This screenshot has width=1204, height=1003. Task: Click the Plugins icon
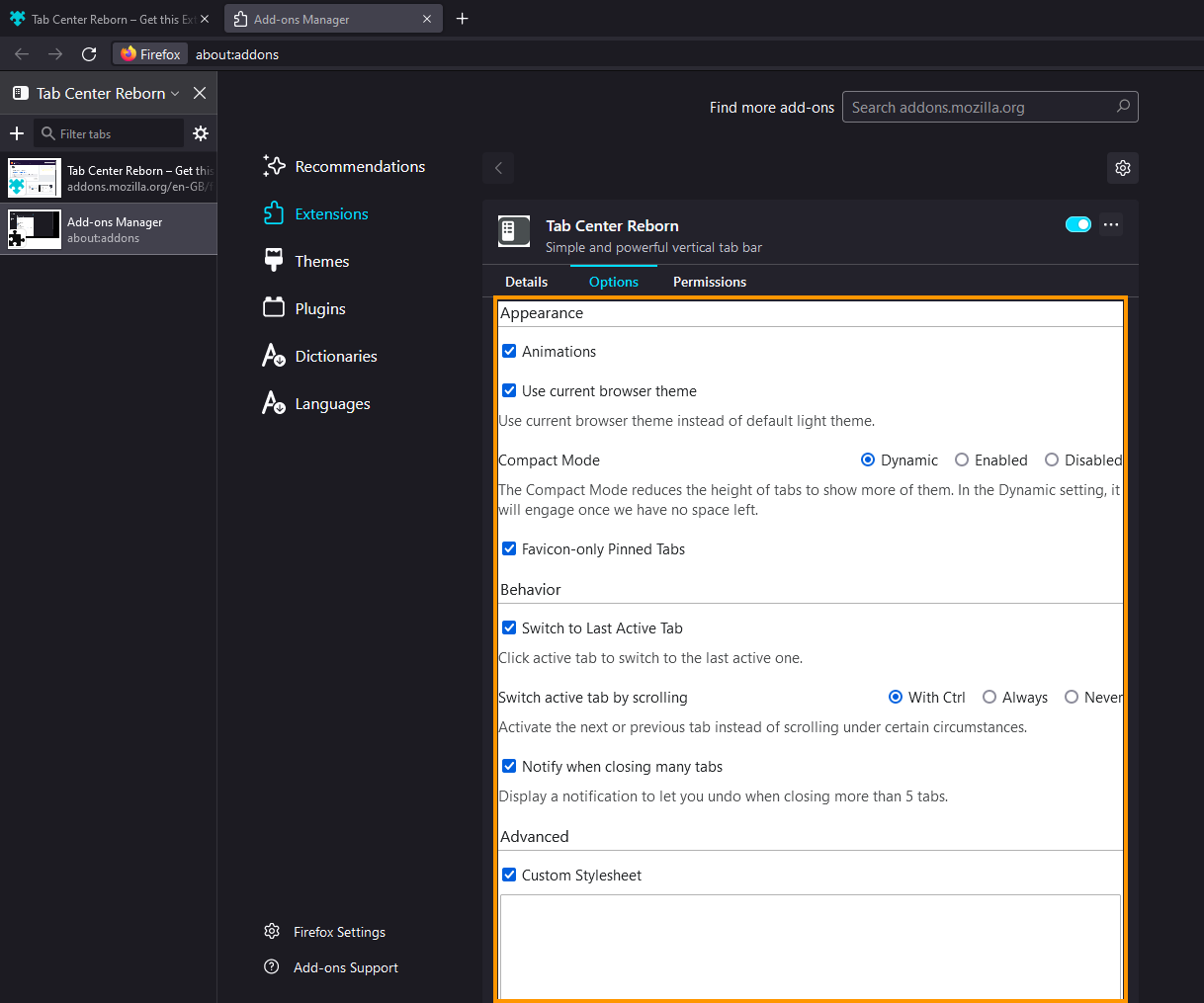coord(274,308)
